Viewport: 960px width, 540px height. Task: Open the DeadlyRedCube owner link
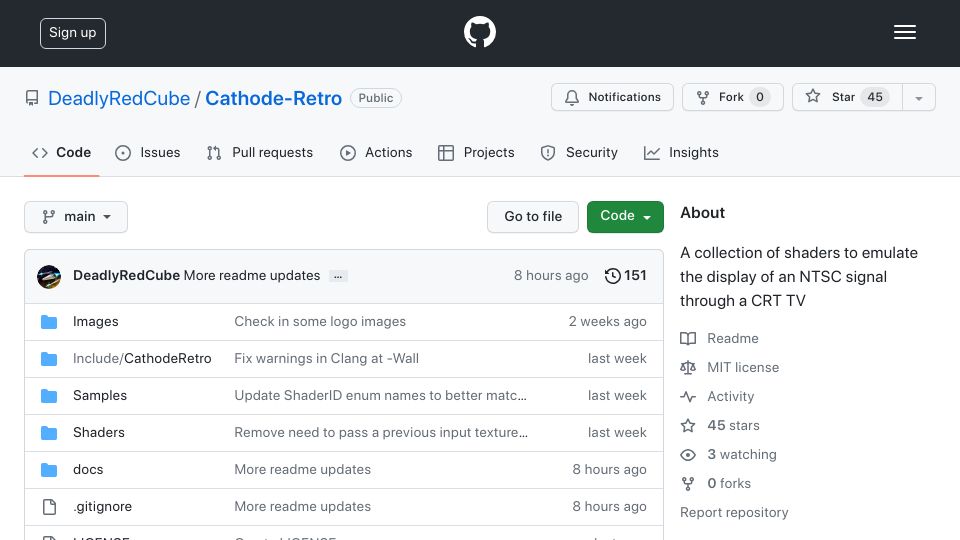click(x=119, y=98)
